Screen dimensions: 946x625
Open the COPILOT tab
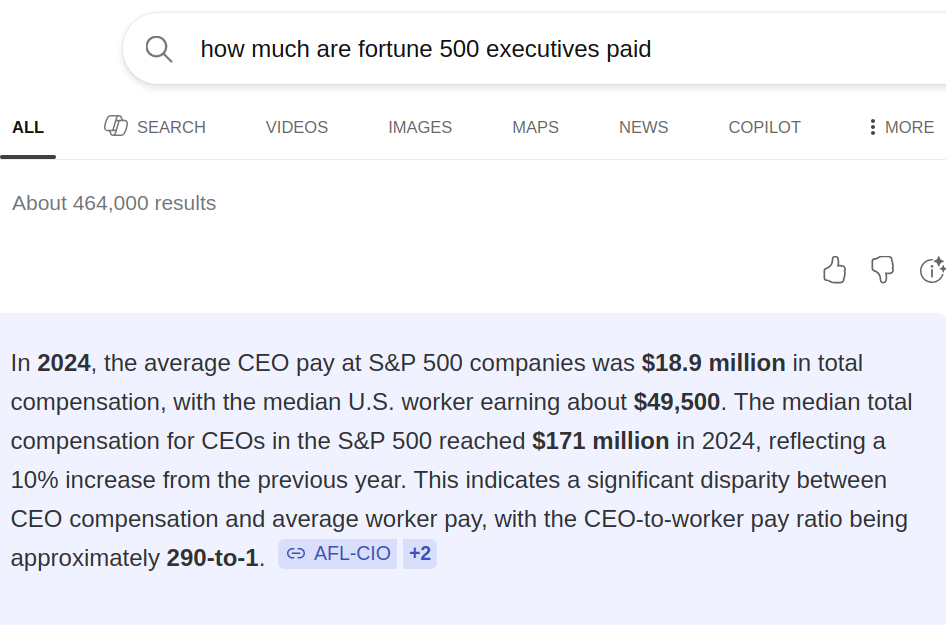coord(764,127)
